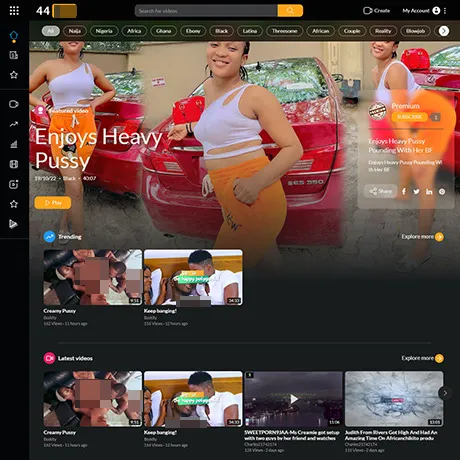
Task: Click the Search for videos field
Action: pos(206,11)
